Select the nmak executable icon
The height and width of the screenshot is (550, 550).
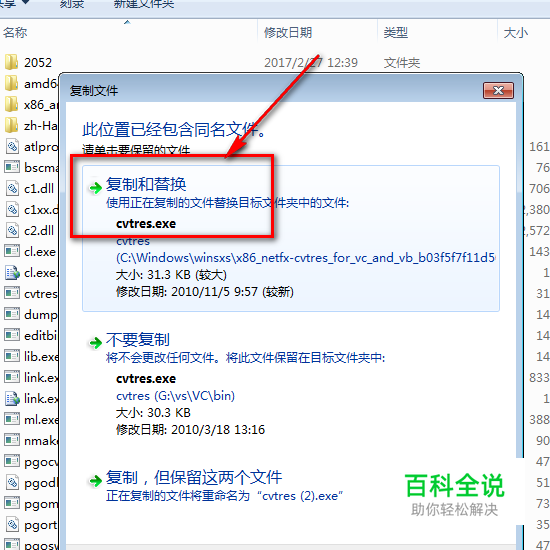(12, 440)
